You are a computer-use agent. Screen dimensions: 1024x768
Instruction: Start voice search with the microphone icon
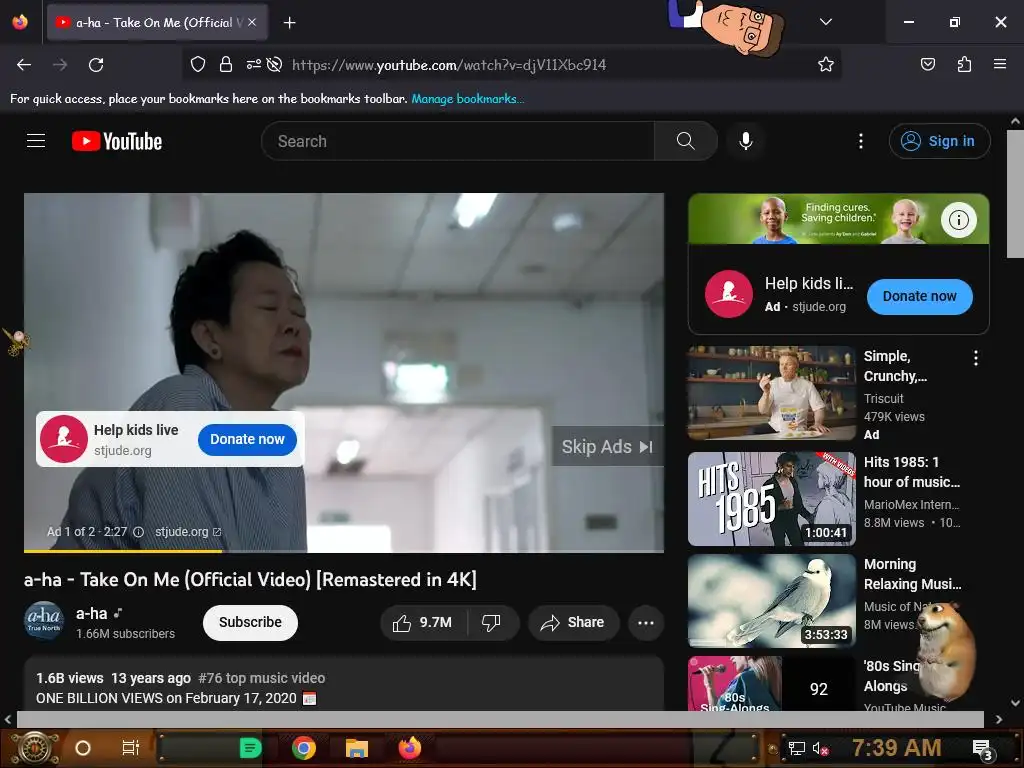tap(746, 141)
